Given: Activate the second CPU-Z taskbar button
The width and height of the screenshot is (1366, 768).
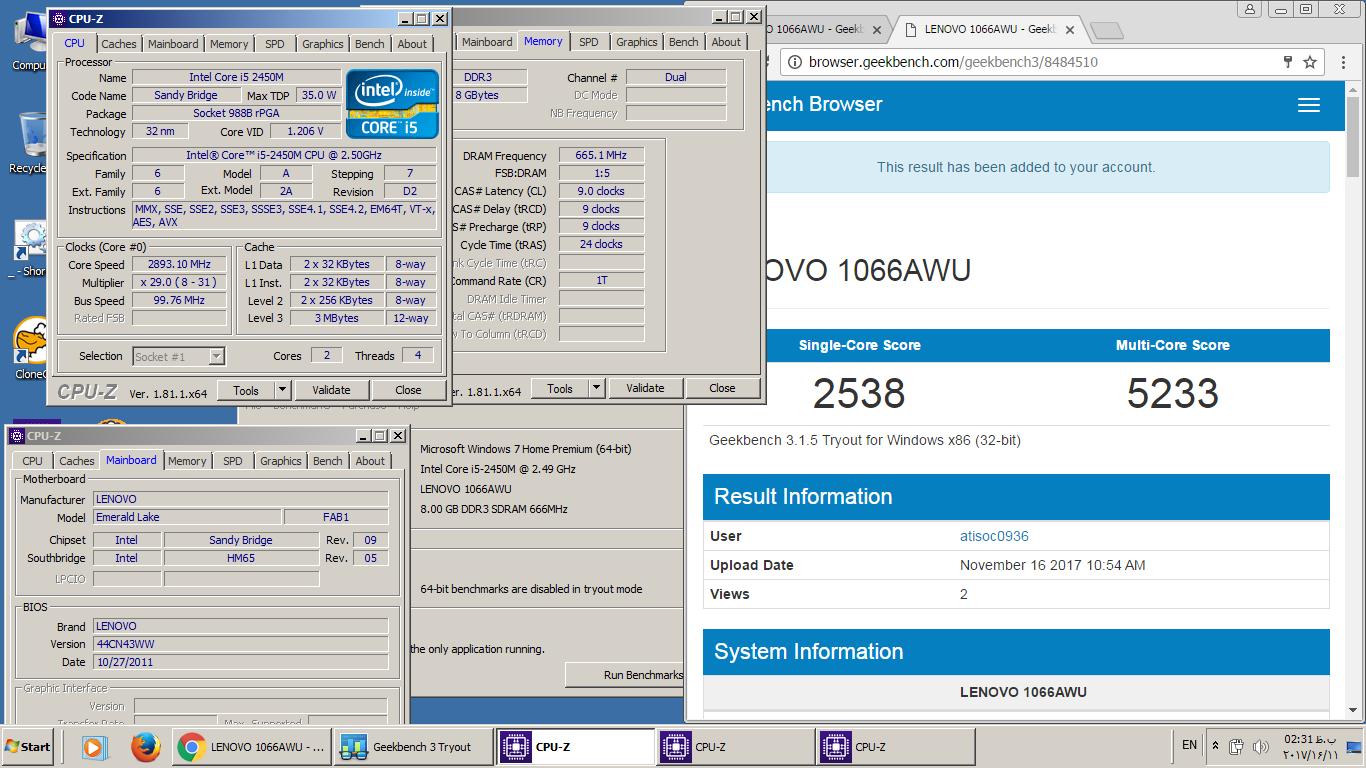Looking at the screenshot, I should (x=736, y=747).
